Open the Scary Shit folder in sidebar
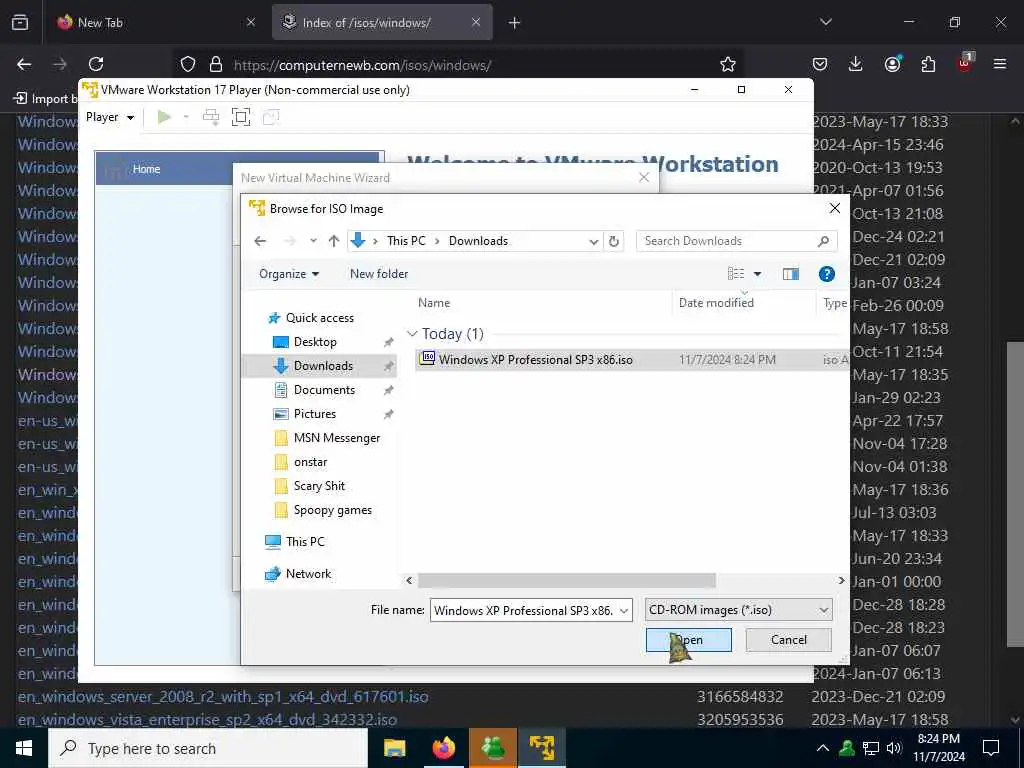Screen dimensions: 1024x768 coord(319,486)
